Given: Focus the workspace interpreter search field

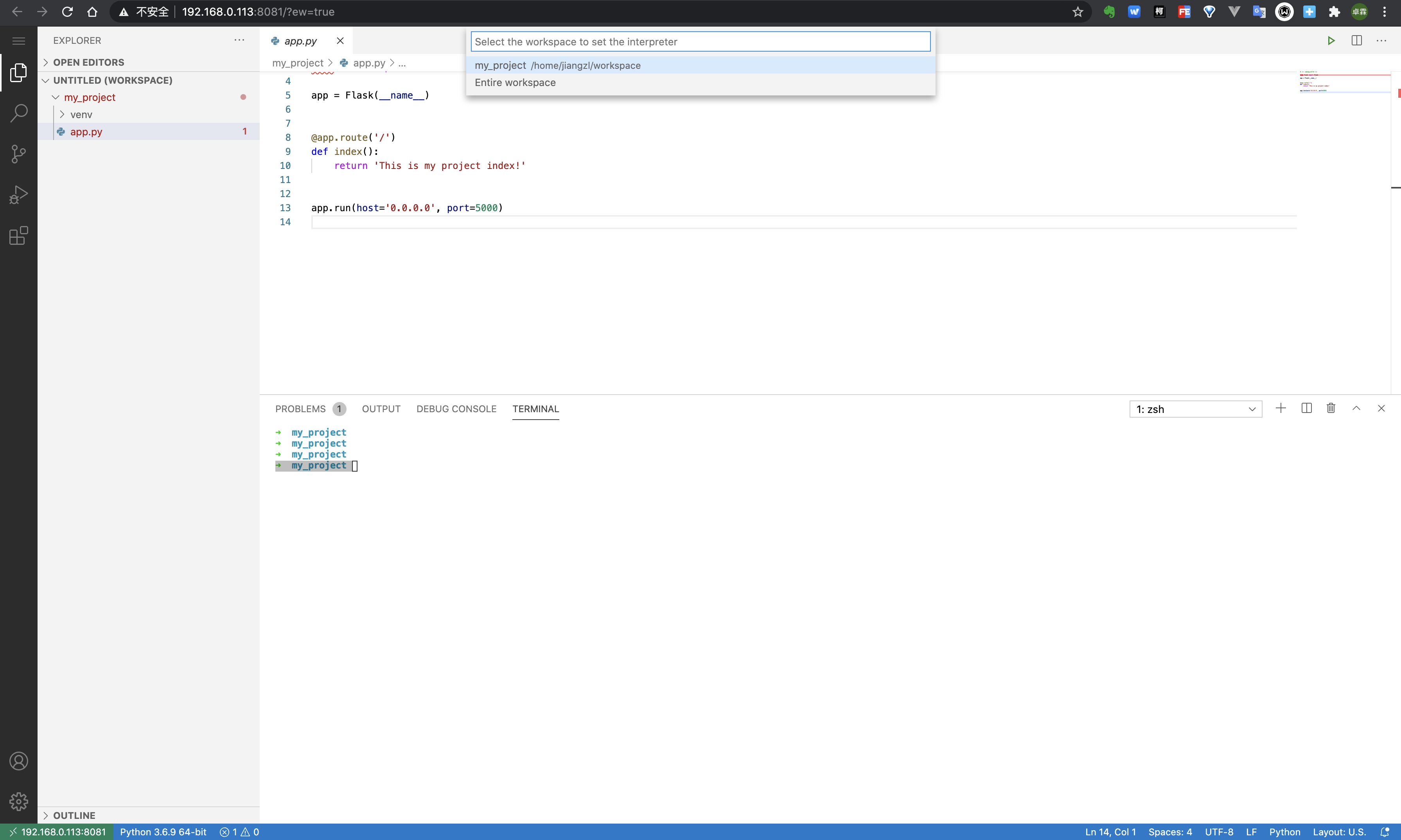Looking at the screenshot, I should (700, 42).
